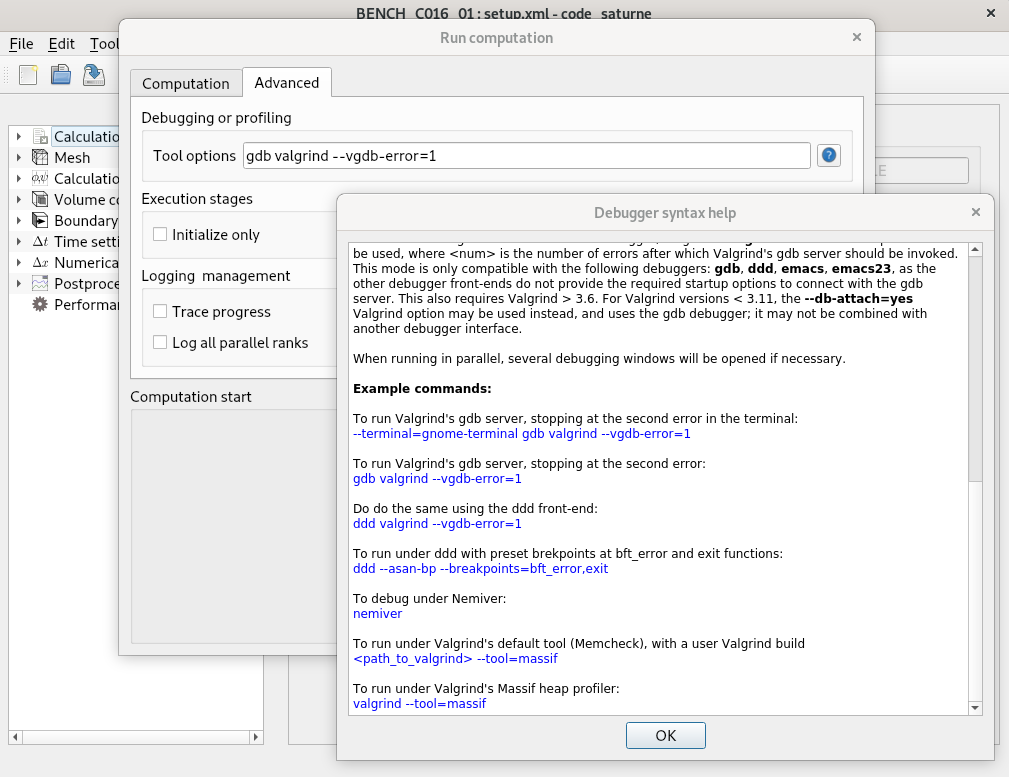
Task: Click the Boundary conditions icon
Action: coord(38,220)
